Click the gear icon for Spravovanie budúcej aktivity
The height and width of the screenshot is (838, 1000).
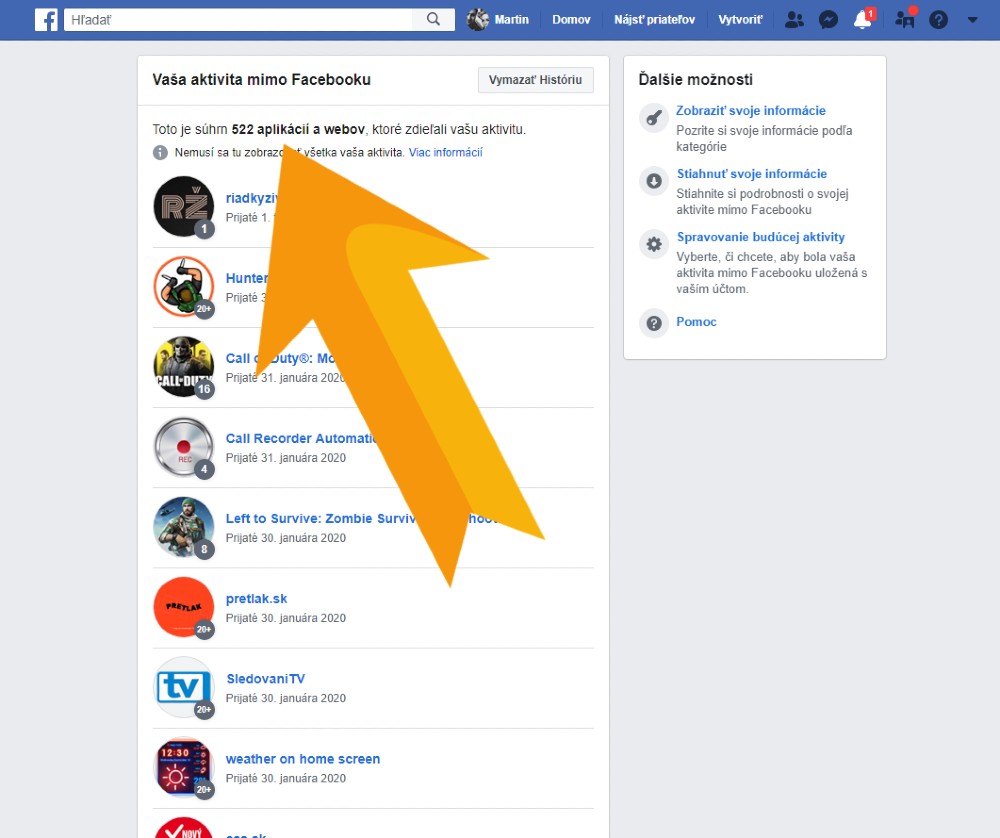(x=654, y=244)
